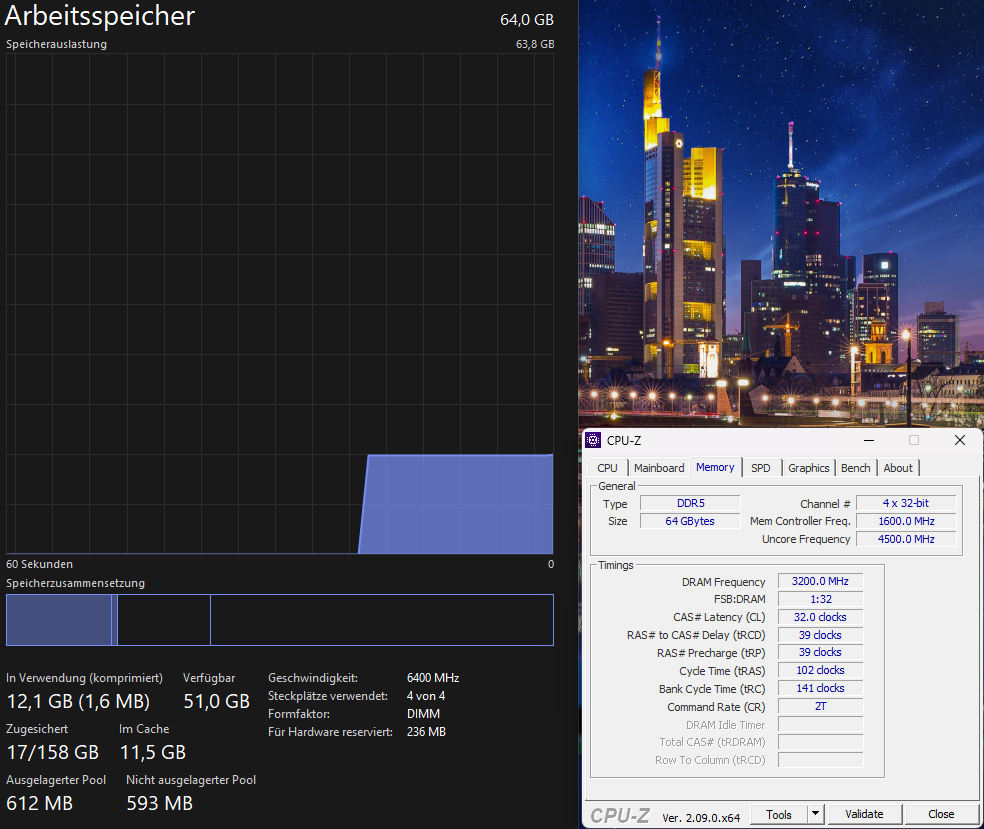Select the Memory tab in CPU-Z
This screenshot has width=984, height=829.
click(x=715, y=467)
